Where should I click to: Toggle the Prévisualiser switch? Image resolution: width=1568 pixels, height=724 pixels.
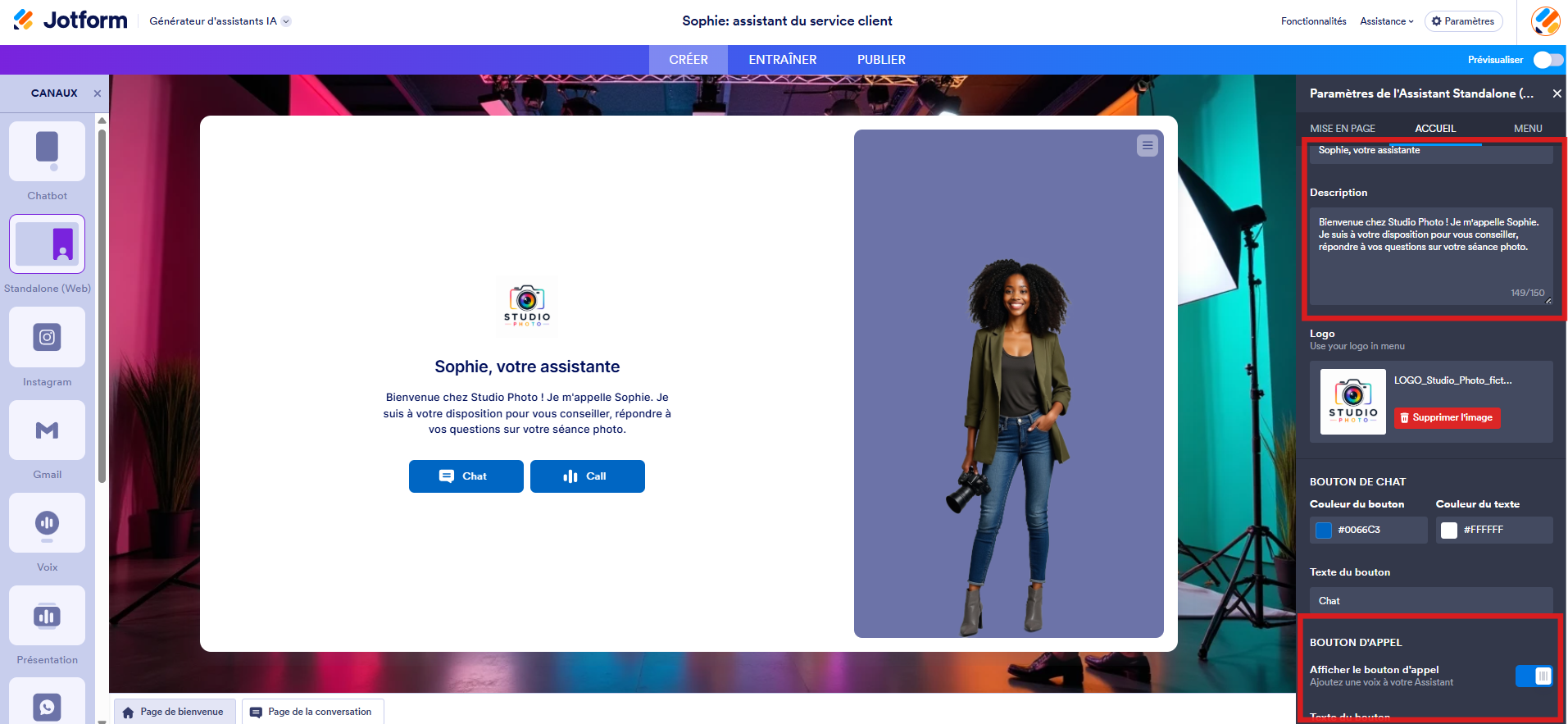point(1548,60)
